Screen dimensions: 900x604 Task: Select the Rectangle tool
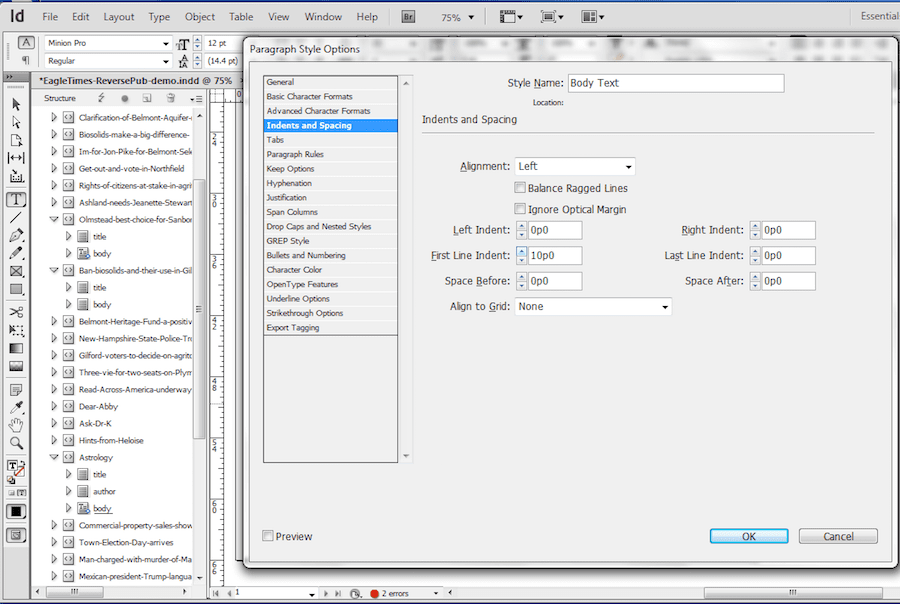tap(16, 289)
